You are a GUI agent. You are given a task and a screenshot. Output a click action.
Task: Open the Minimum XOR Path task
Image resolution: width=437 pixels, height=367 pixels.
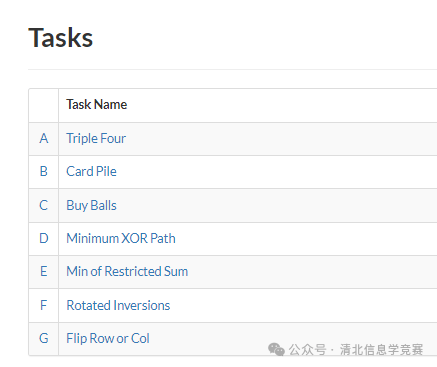click(x=121, y=238)
